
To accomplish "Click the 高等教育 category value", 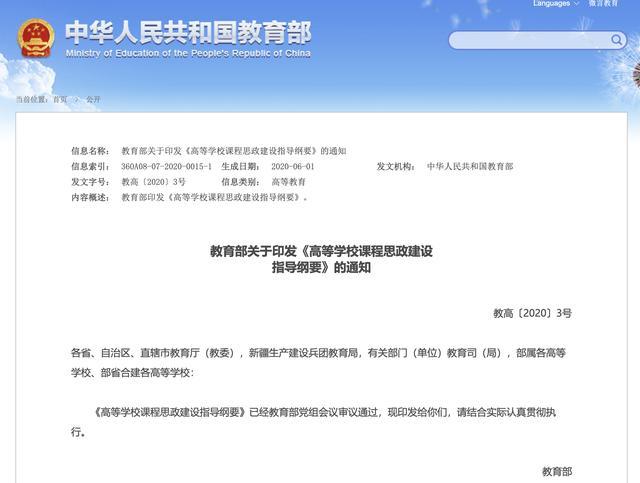I will 289,182.
